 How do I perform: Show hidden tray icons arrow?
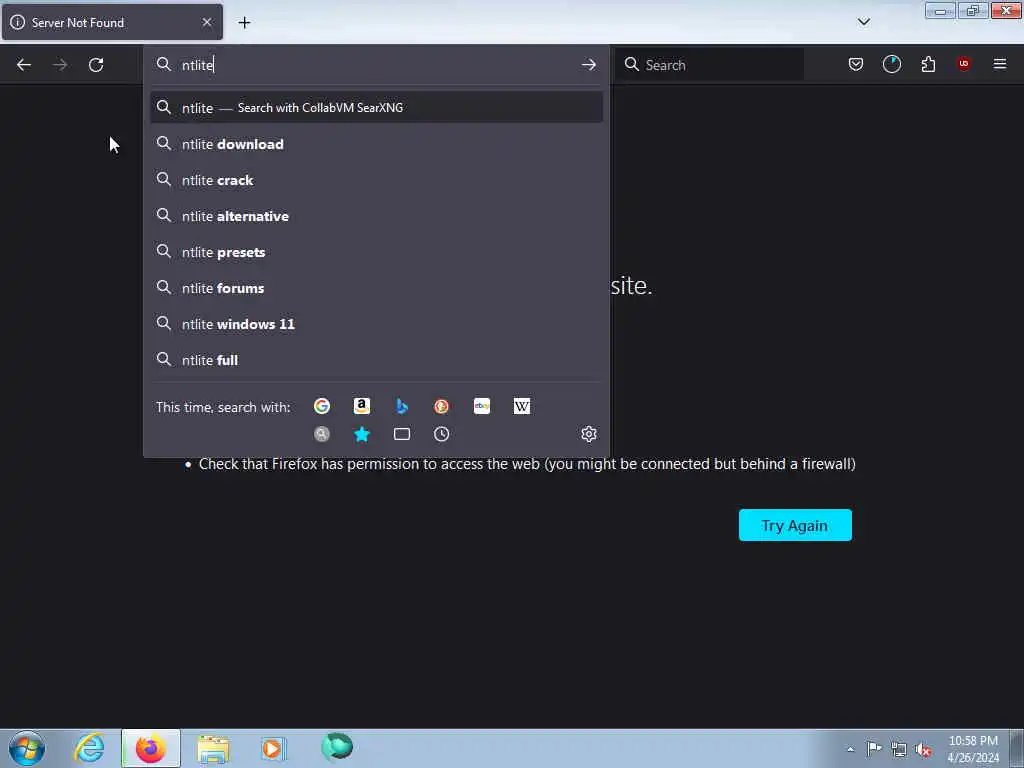pyautogui.click(x=850, y=749)
